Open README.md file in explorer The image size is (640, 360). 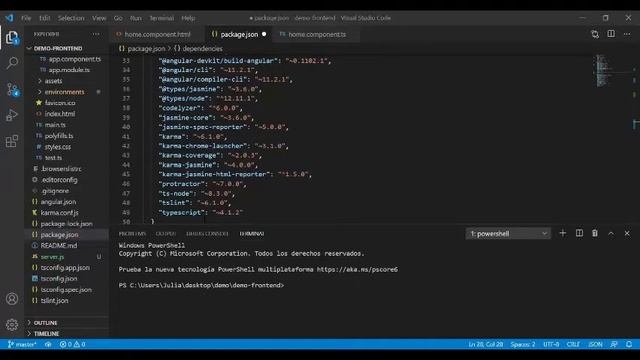(59, 246)
